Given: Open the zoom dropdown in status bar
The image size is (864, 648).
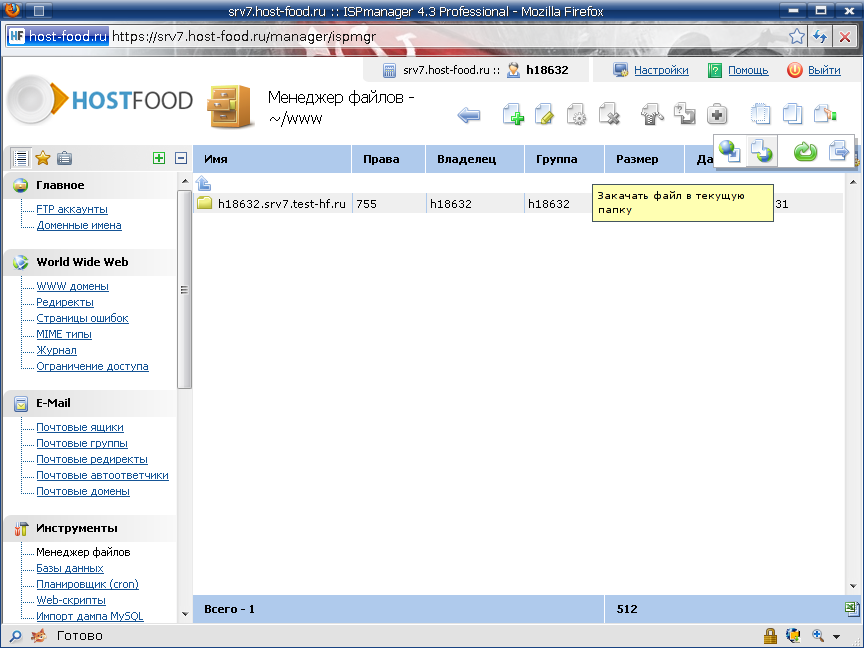Looking at the screenshot, I should pyautogui.click(x=835, y=636).
